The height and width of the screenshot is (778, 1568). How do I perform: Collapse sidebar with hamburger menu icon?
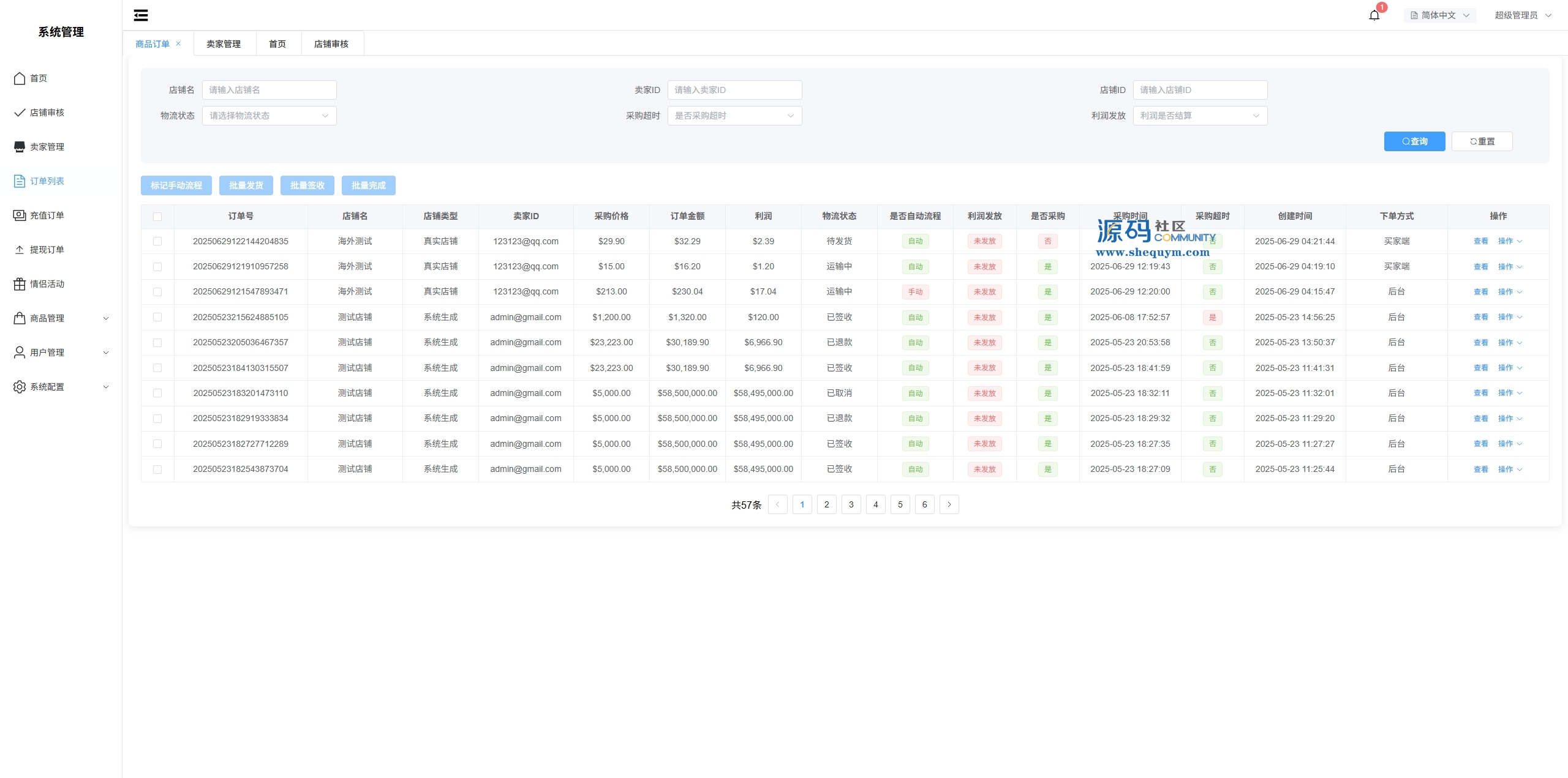click(141, 15)
